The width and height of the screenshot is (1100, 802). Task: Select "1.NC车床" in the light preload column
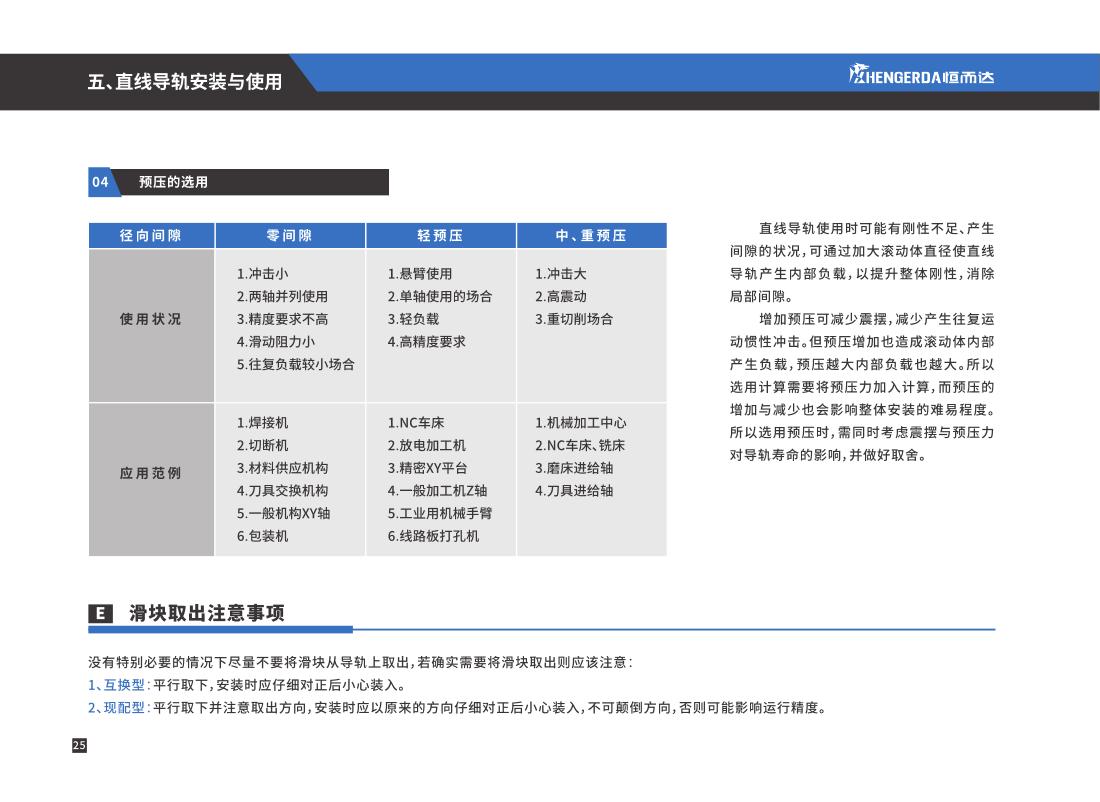coord(416,423)
